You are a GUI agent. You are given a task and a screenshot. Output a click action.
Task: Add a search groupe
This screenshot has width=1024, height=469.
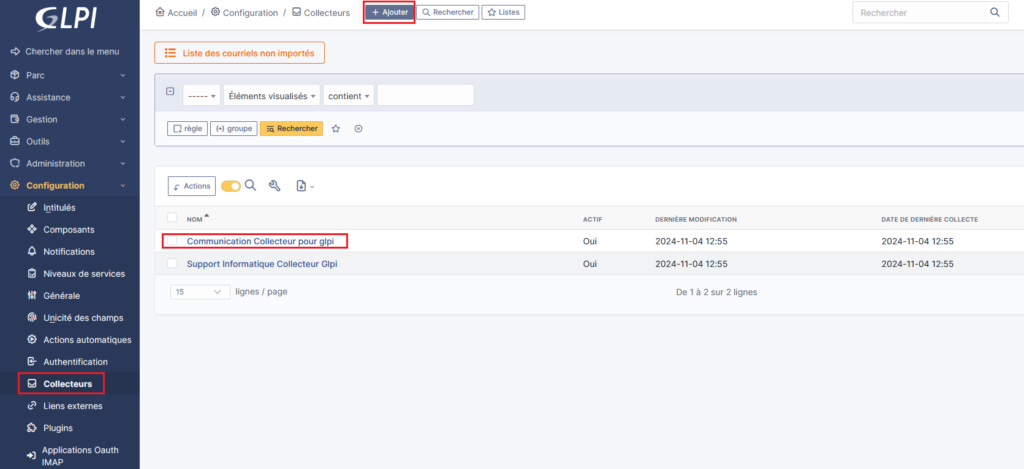(233, 129)
